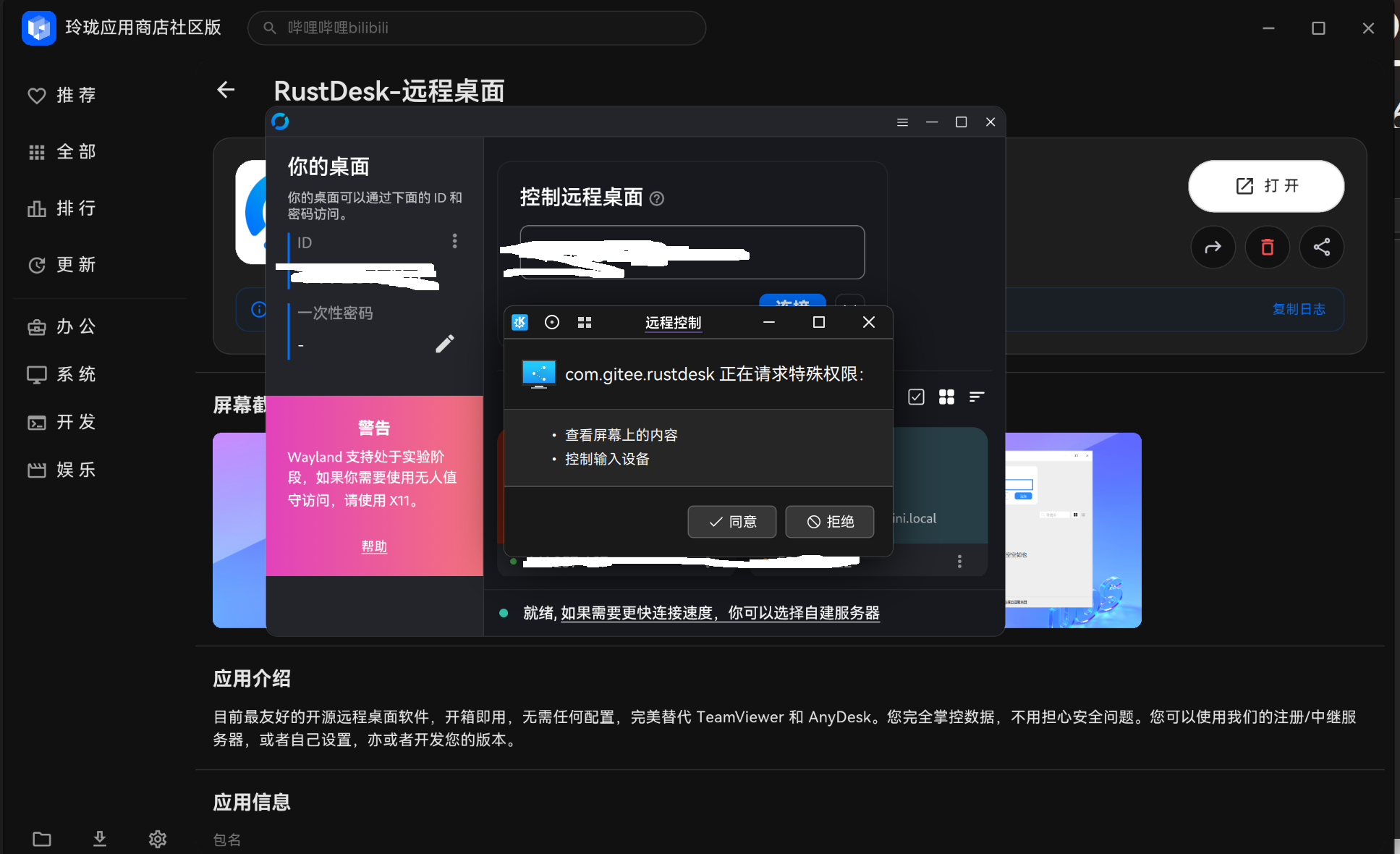Viewport: 1400px width, 854px height.
Task: Click 拒绝 to deny permission
Action: pyautogui.click(x=830, y=522)
